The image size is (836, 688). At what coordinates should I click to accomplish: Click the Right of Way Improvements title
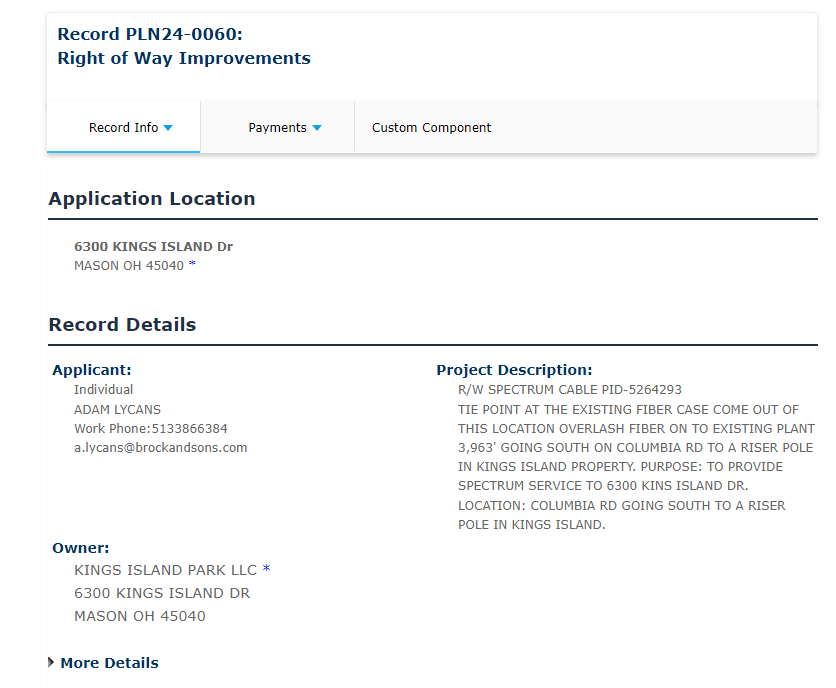184,58
